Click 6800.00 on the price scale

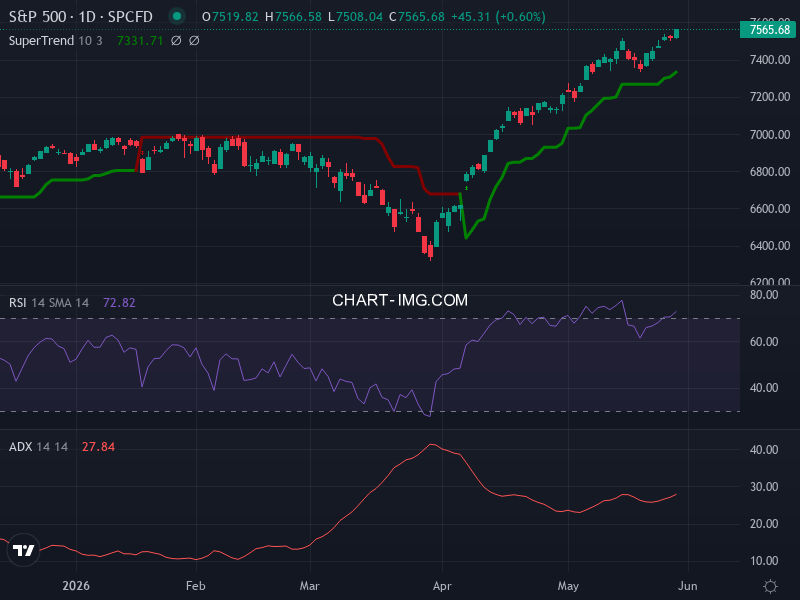[x=770, y=172]
